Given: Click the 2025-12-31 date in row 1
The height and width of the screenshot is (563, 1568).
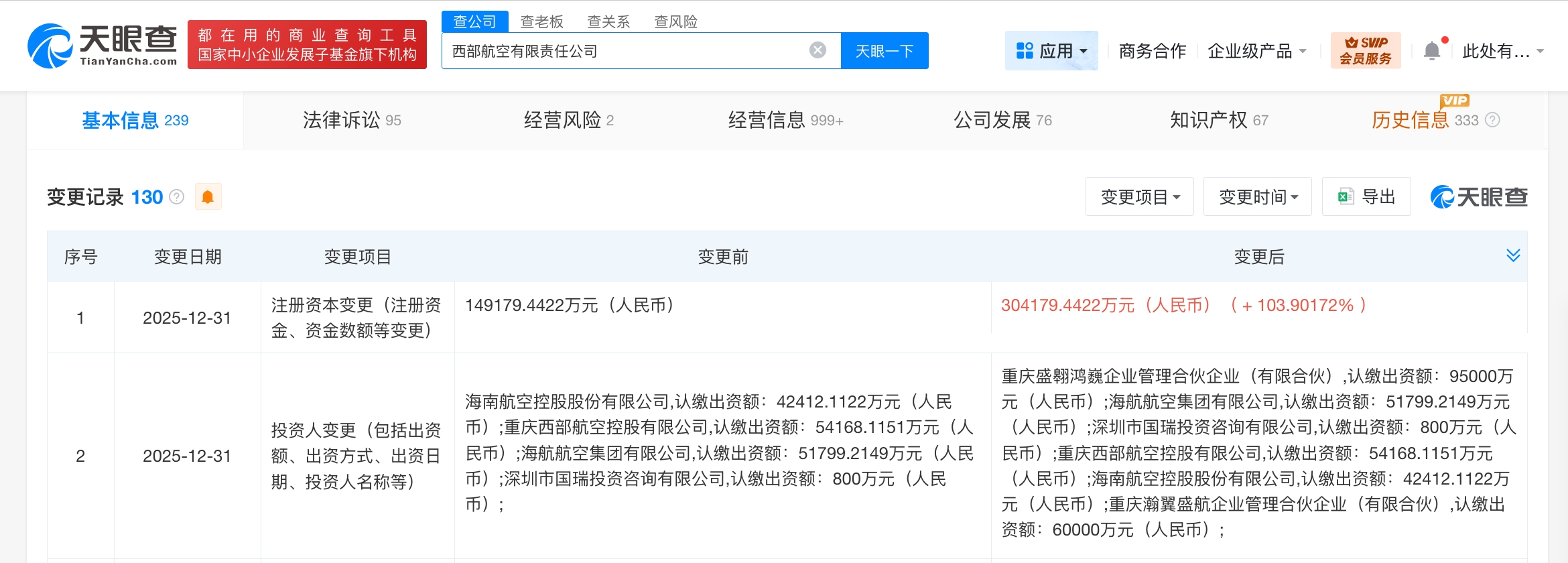Looking at the screenshot, I should click(187, 318).
